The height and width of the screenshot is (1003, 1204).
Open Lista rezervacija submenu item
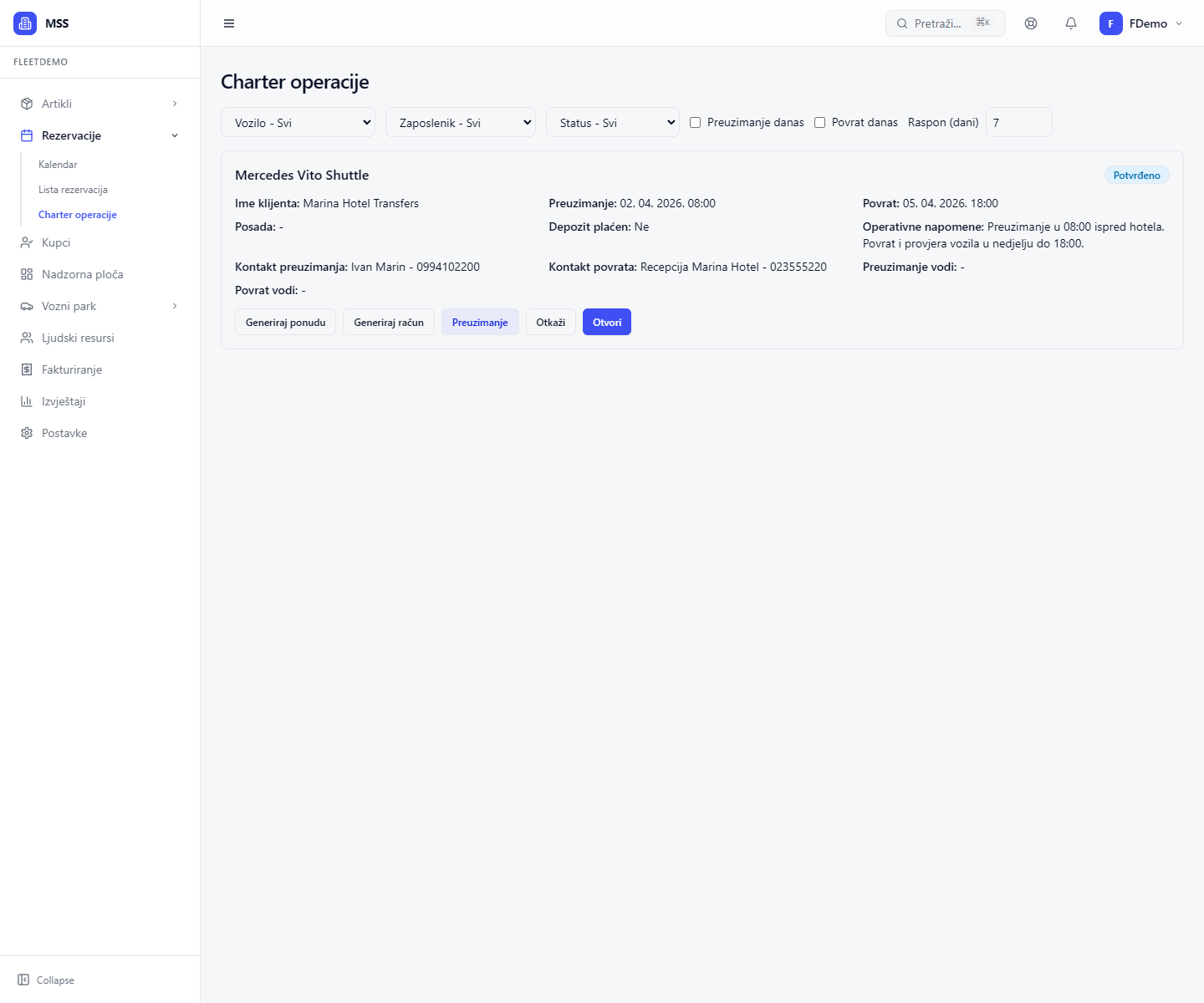73,190
